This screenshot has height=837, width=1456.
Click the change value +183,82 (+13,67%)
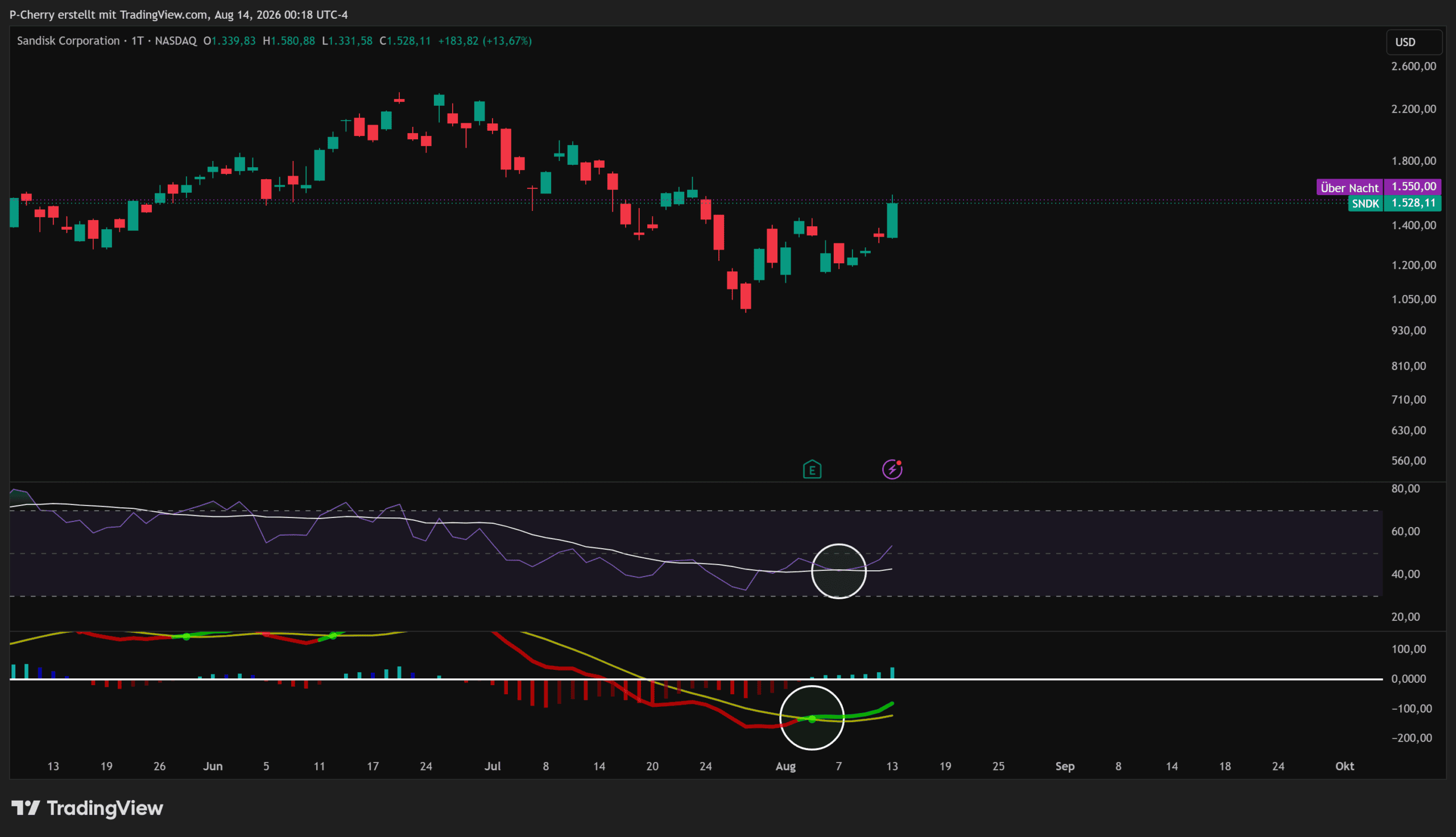pyautogui.click(x=485, y=41)
